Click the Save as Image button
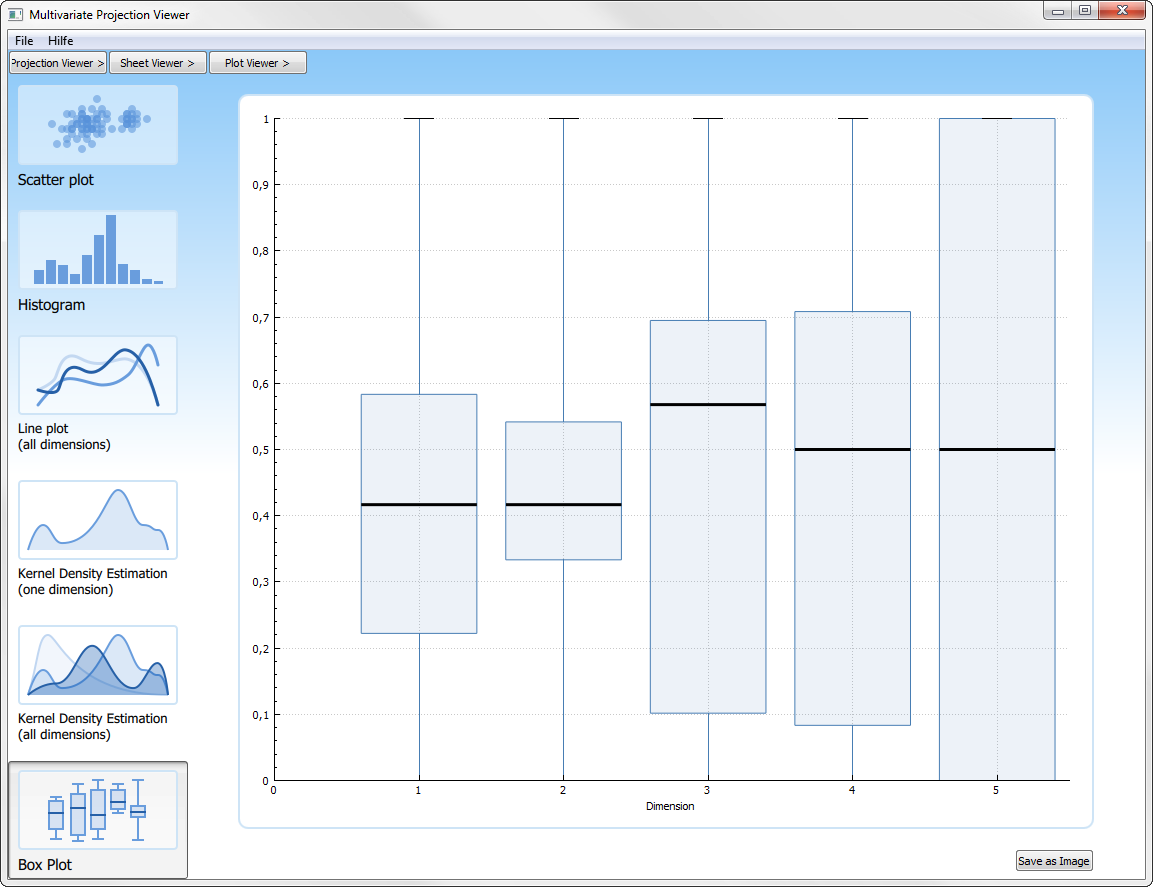The height and width of the screenshot is (887, 1153). point(1053,861)
